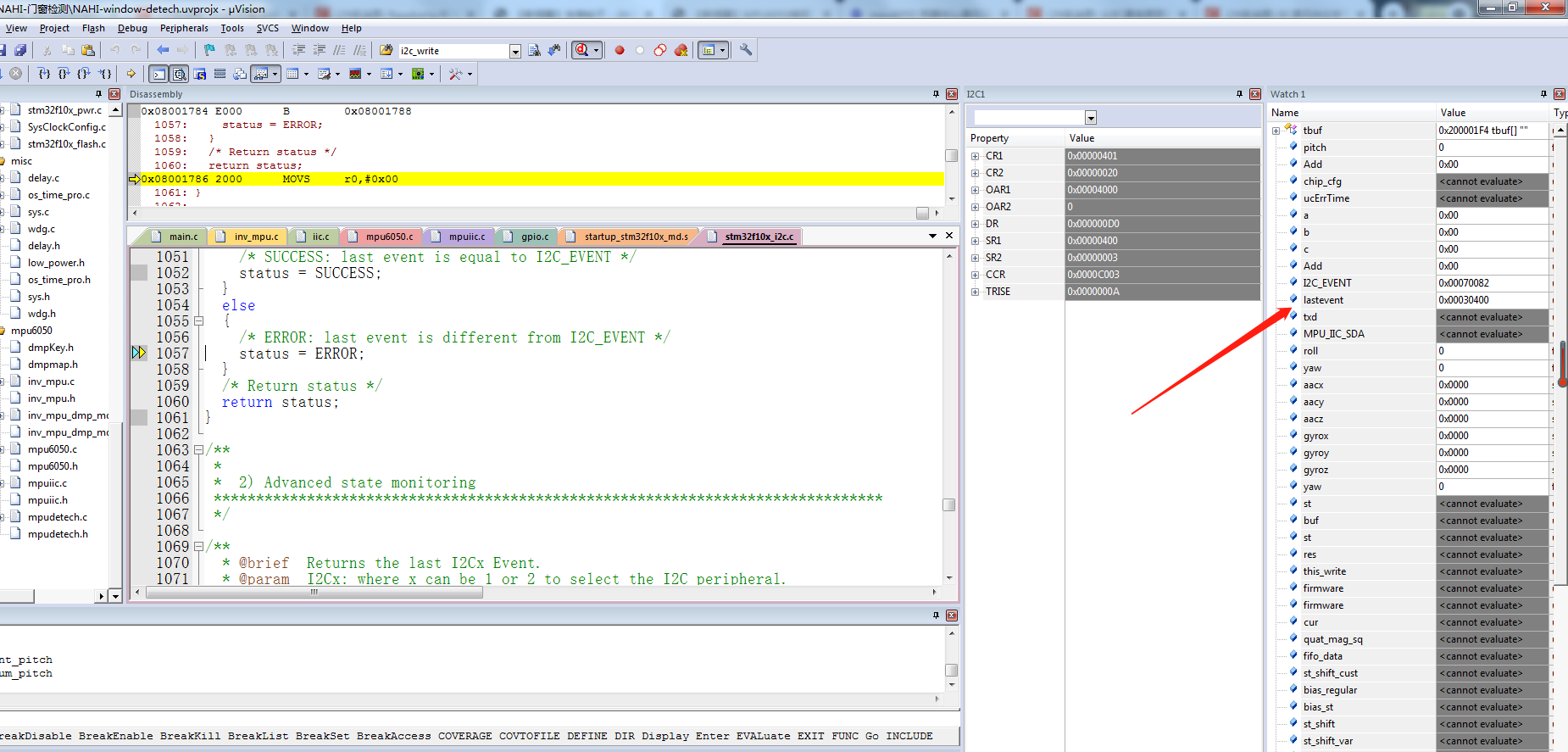Toggle Enable/Disable Breakpoint white circle icon
1568x752 pixels.
pyautogui.click(x=640, y=50)
